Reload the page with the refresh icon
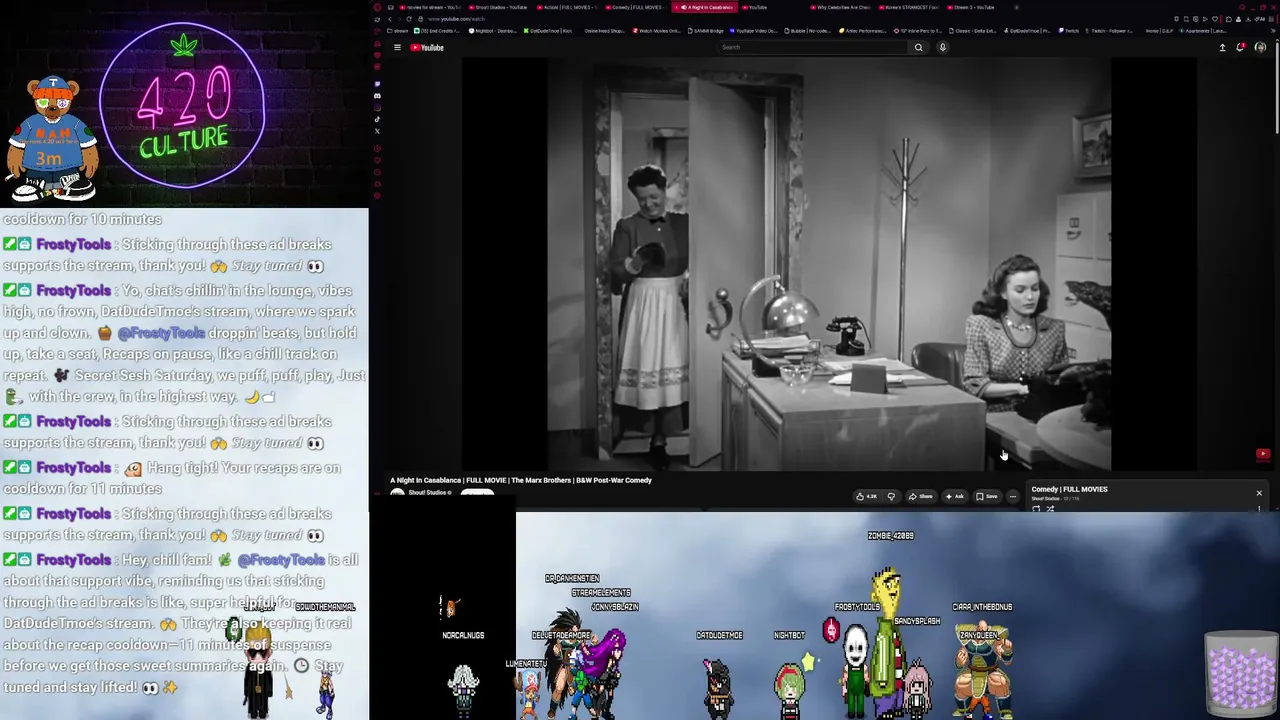 (410, 19)
